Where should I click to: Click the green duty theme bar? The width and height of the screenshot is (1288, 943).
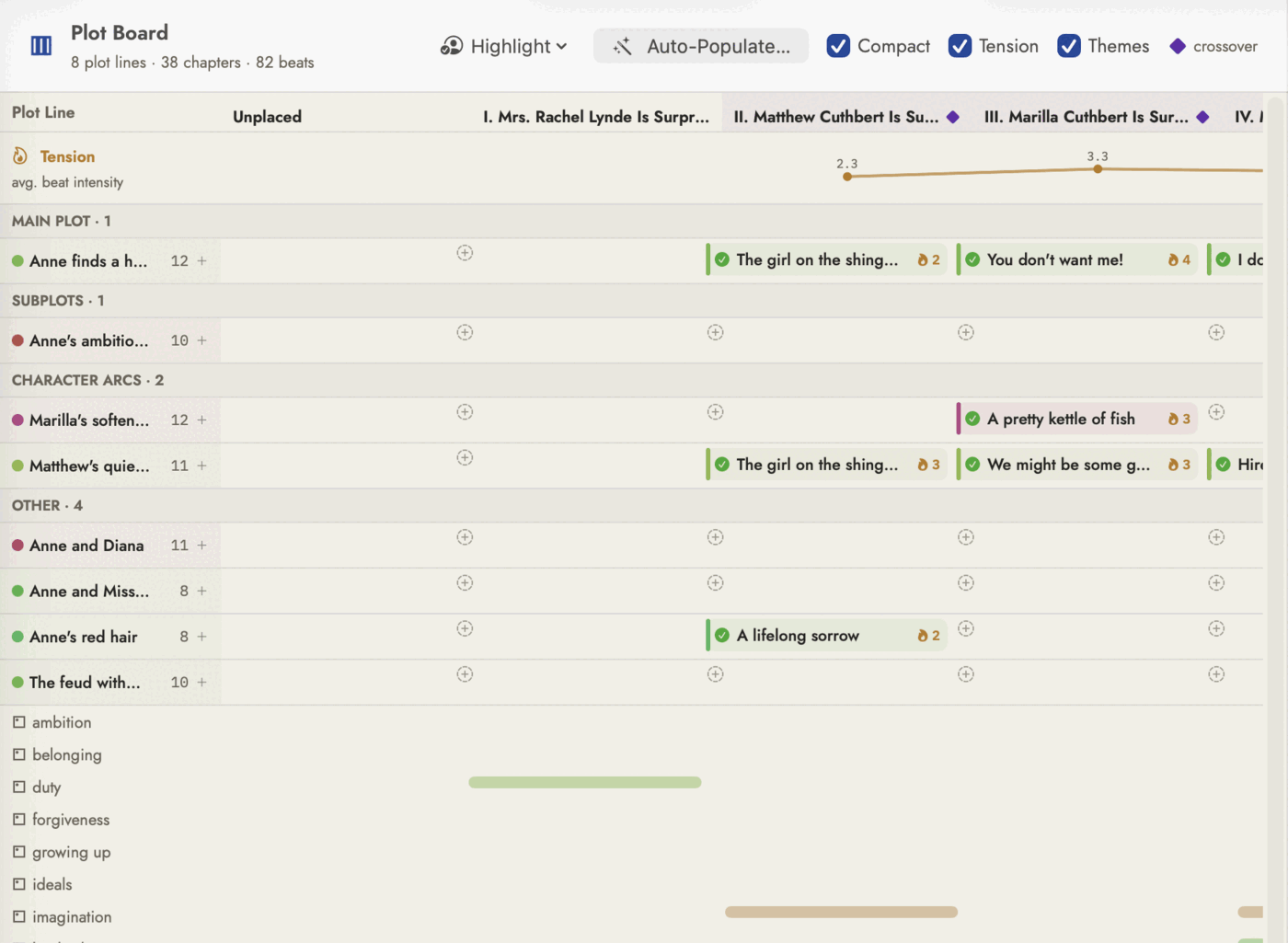pyautogui.click(x=585, y=782)
